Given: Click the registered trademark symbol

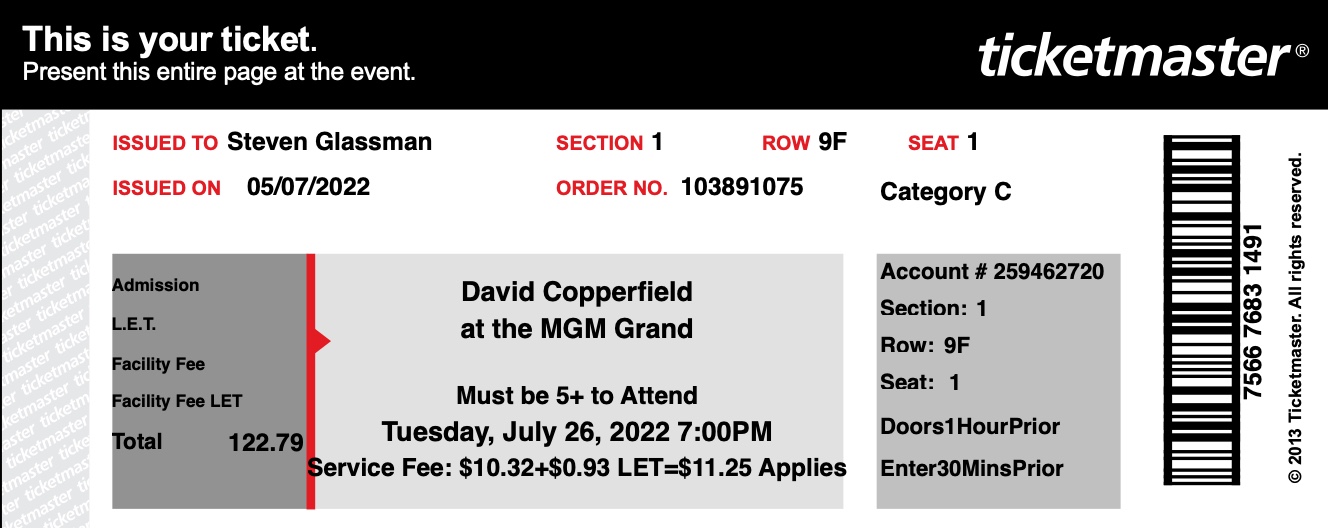Looking at the screenshot, I should 1302,49.
